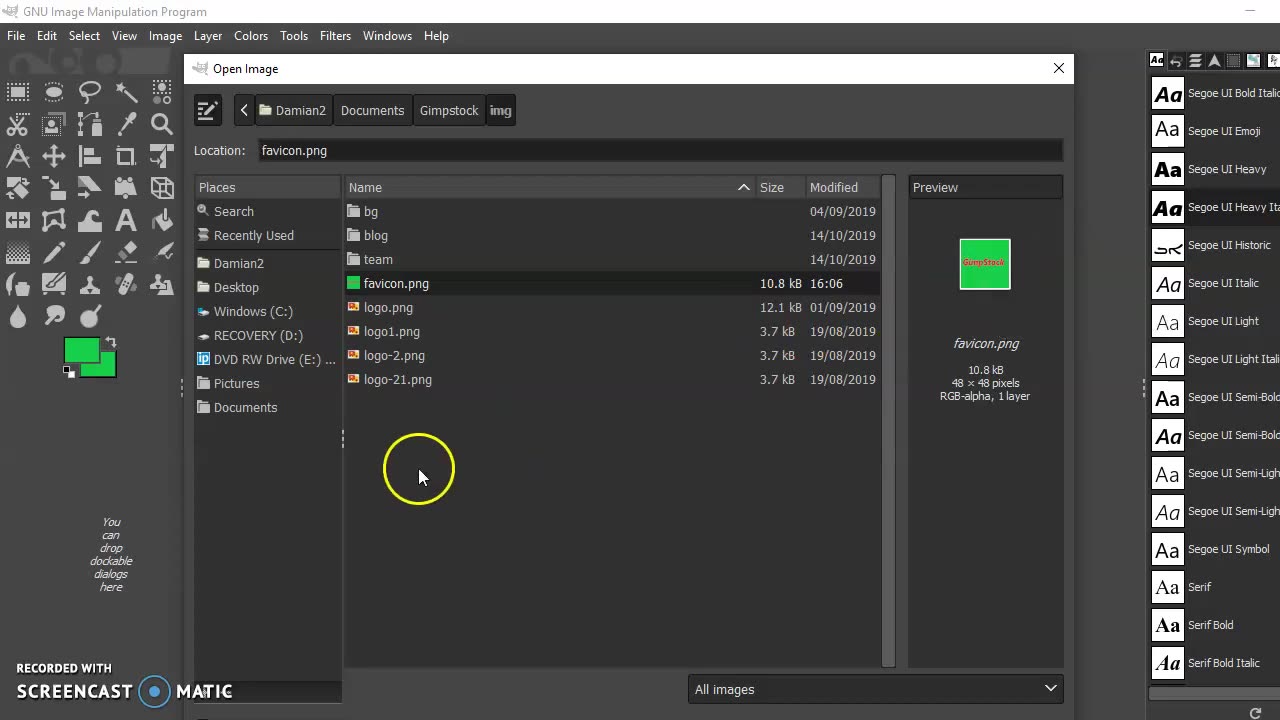Swap foreground and background colors
The image size is (1280, 720).
pos(111,342)
